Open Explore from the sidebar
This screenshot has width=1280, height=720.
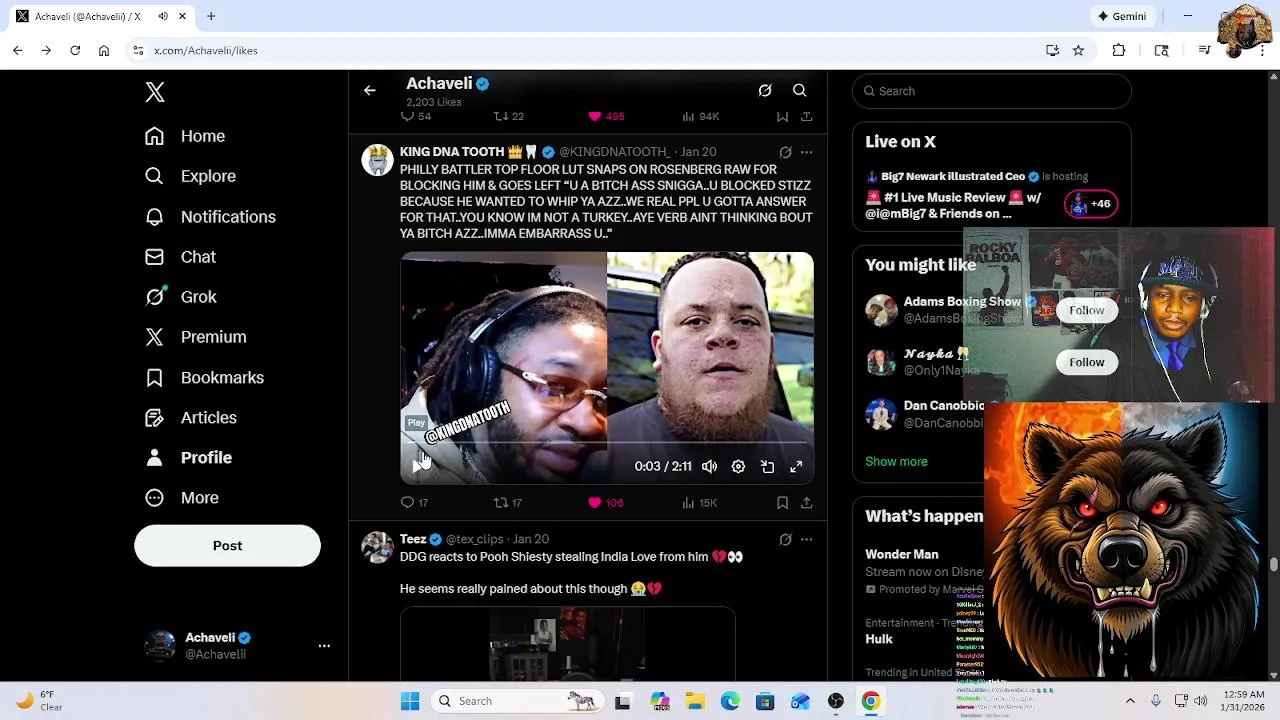click(x=190, y=176)
